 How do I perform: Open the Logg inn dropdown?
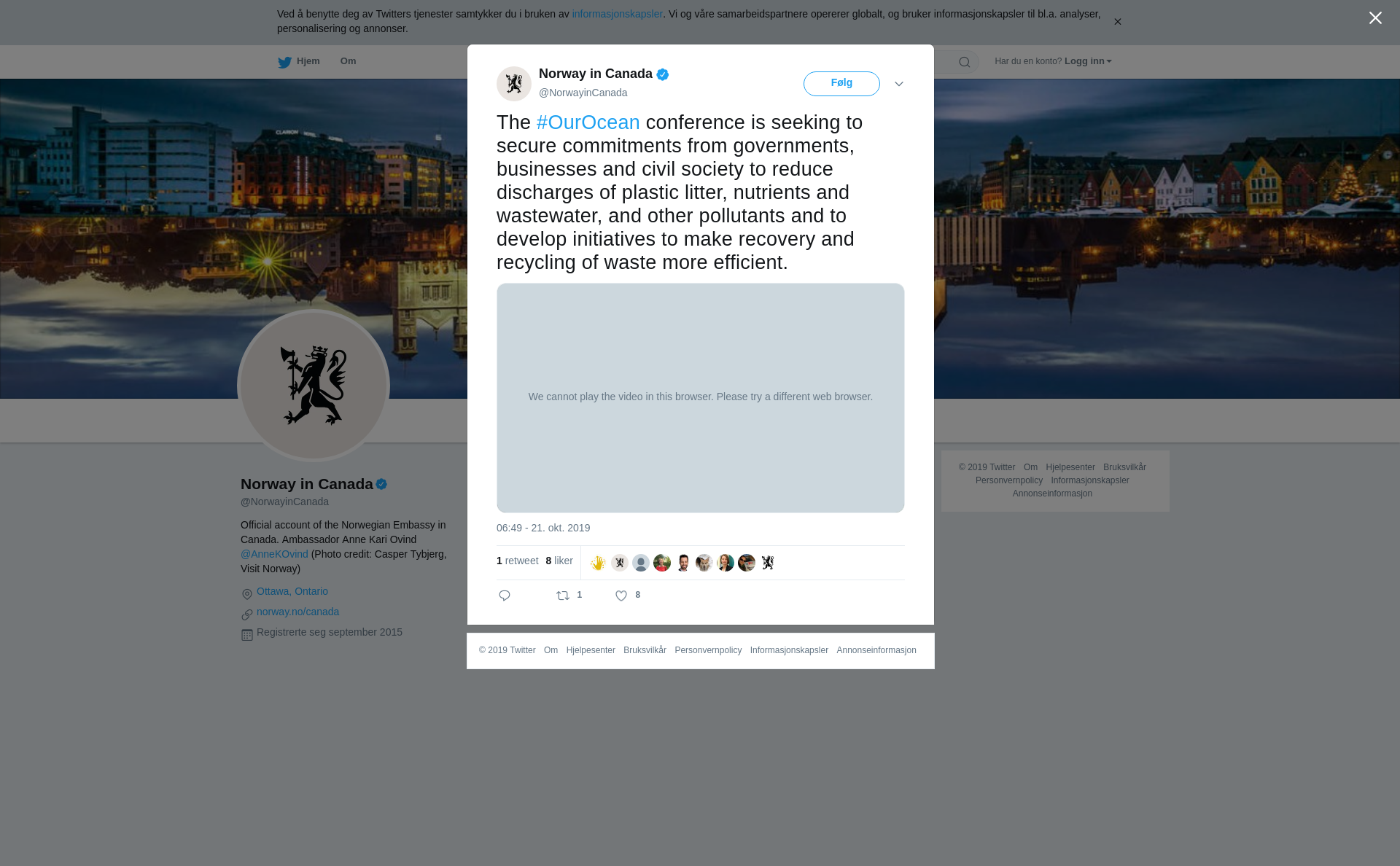click(1087, 61)
